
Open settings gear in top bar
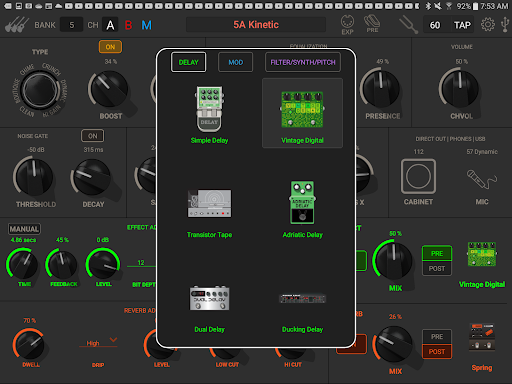coord(488,25)
